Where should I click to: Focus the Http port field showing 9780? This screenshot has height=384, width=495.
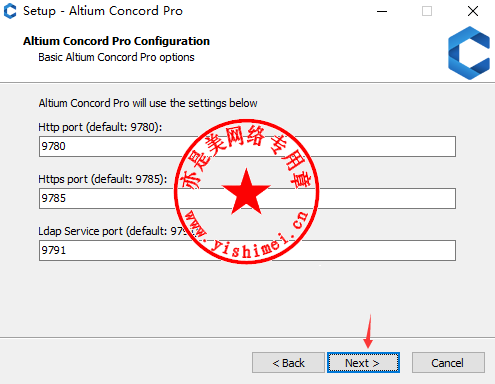[247, 146]
